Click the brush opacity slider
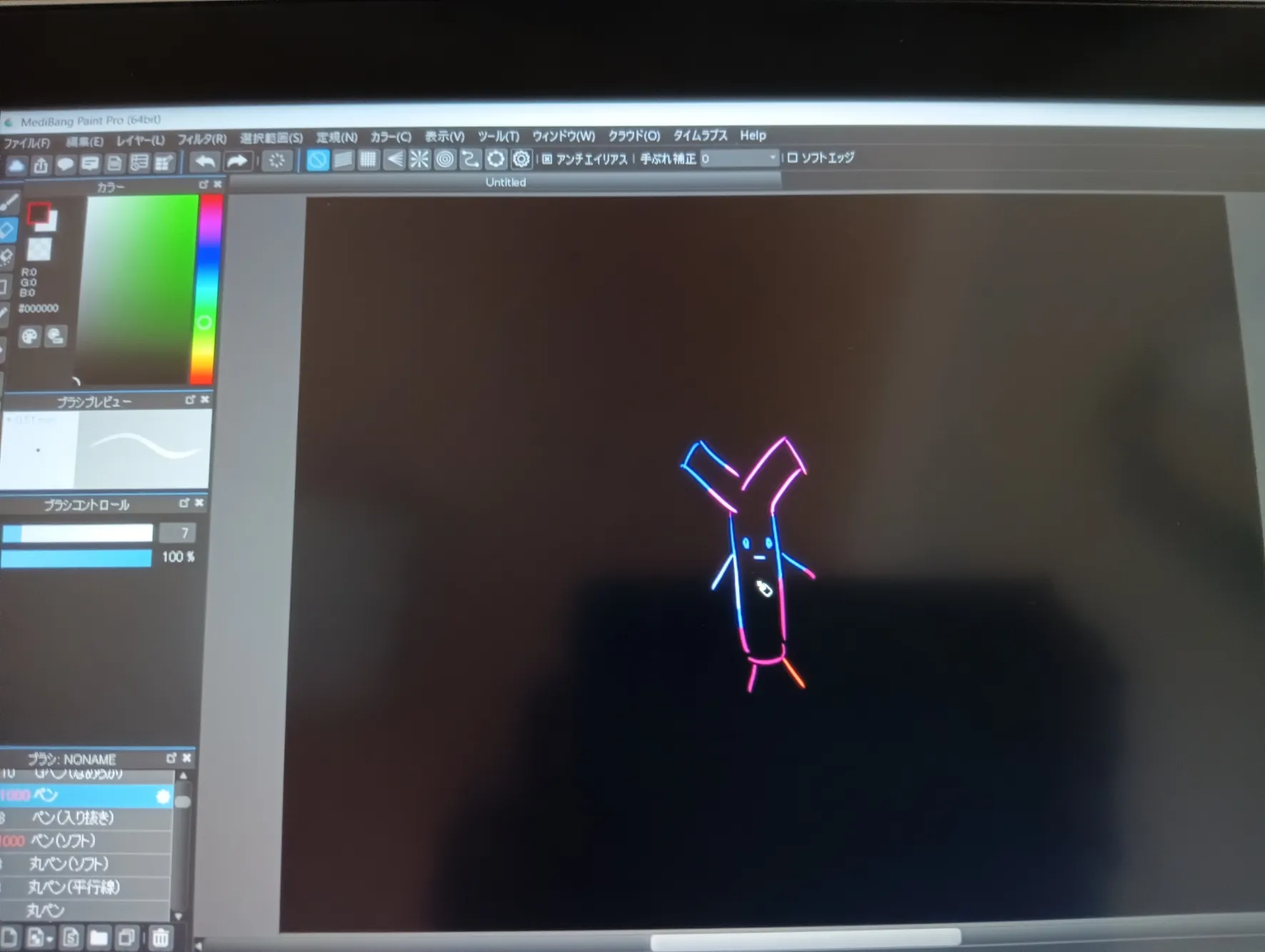This screenshot has height=952, width=1265. pos(76,558)
